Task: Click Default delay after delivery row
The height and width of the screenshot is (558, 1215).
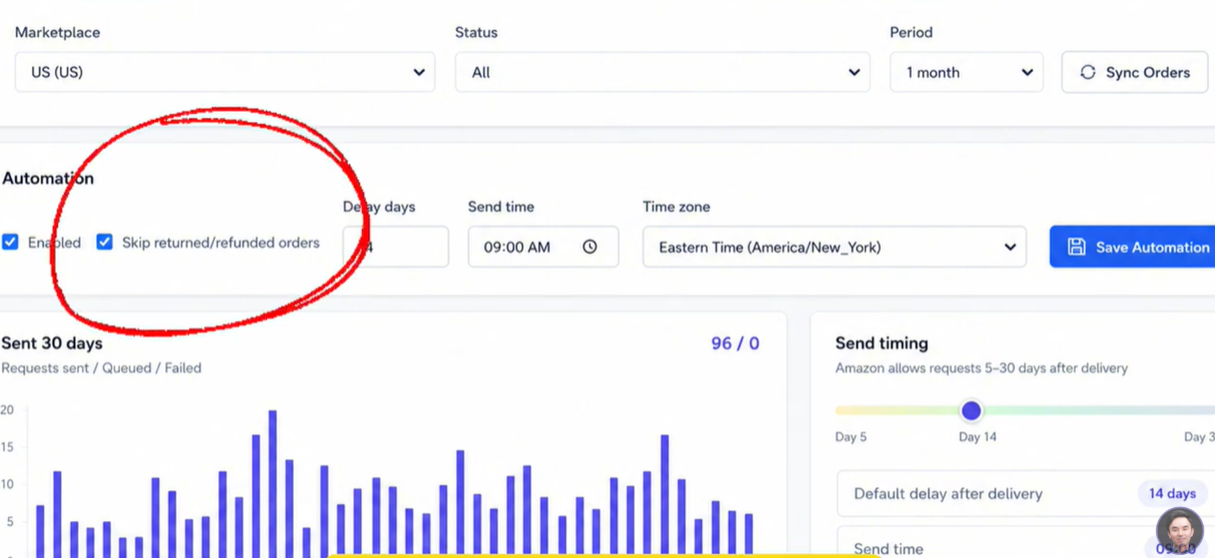Action: (1025, 494)
